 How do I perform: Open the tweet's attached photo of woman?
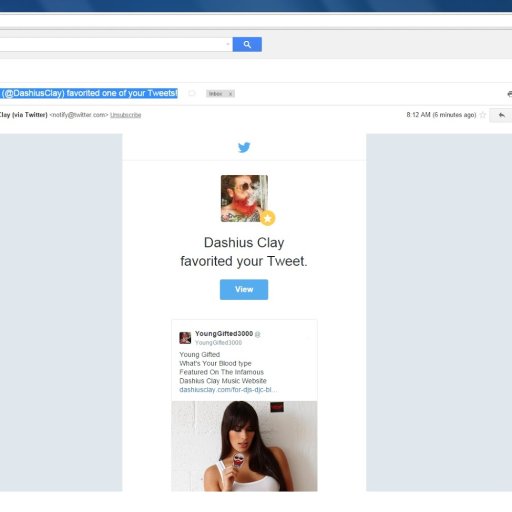point(244,446)
